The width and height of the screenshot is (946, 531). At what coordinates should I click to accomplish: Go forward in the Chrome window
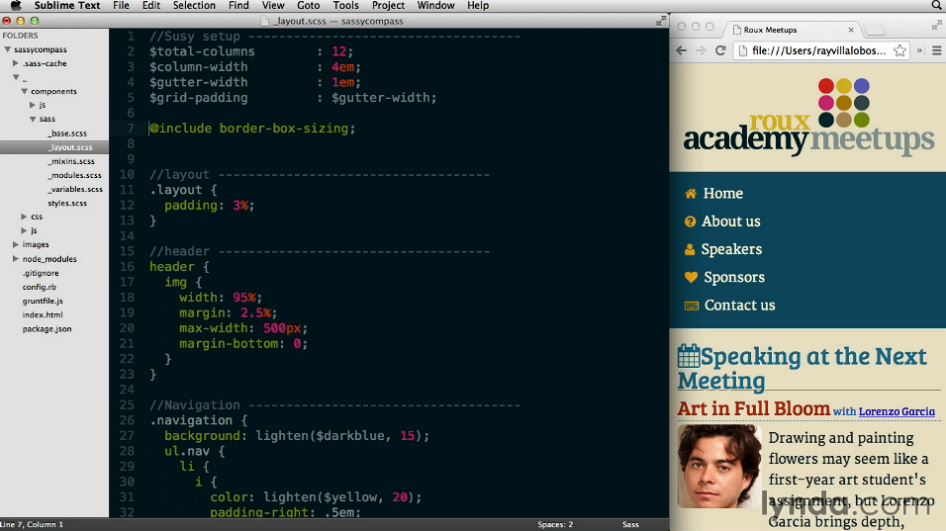(700, 51)
